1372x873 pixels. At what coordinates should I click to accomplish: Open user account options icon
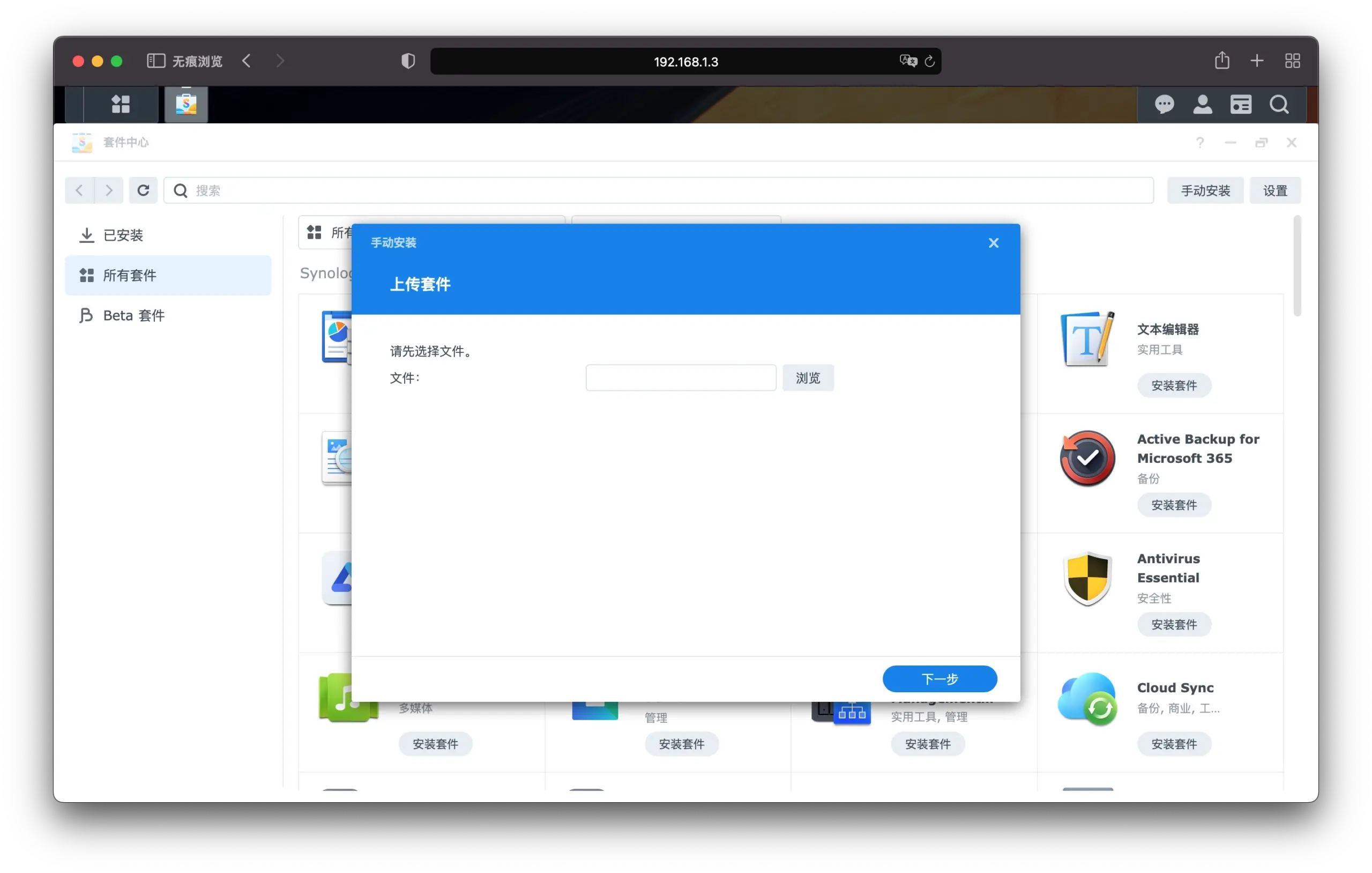click(x=1202, y=105)
